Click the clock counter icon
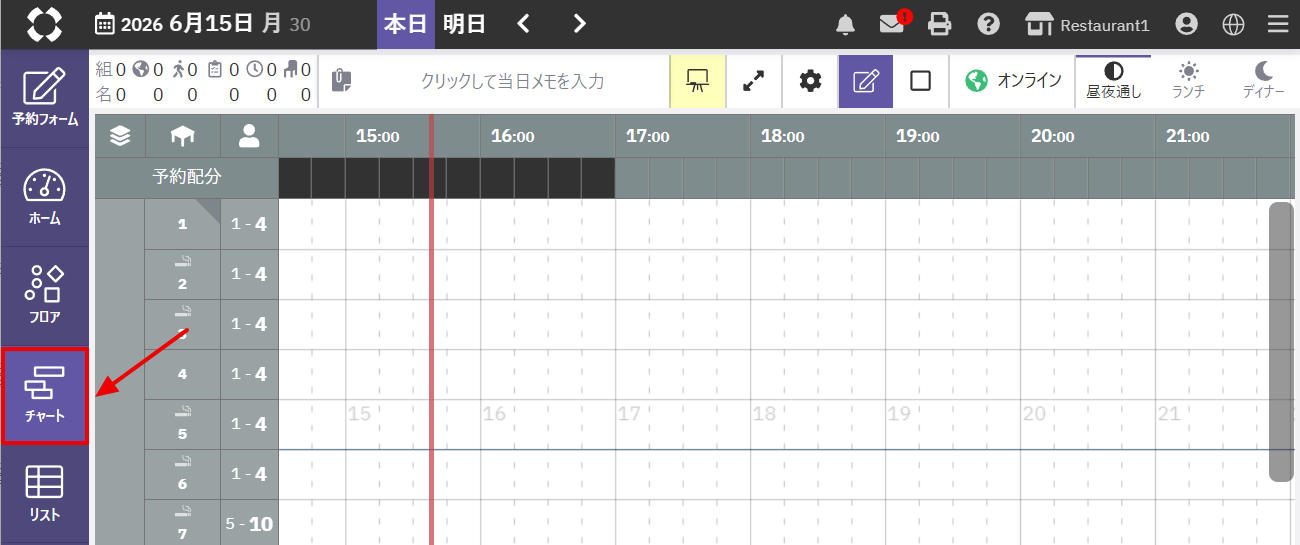This screenshot has height=545, width=1300. click(255, 70)
